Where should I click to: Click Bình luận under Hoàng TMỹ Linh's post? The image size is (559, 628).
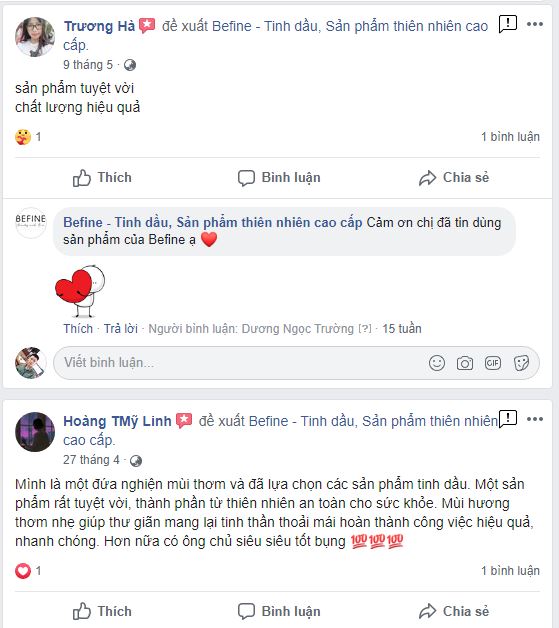pos(279,612)
